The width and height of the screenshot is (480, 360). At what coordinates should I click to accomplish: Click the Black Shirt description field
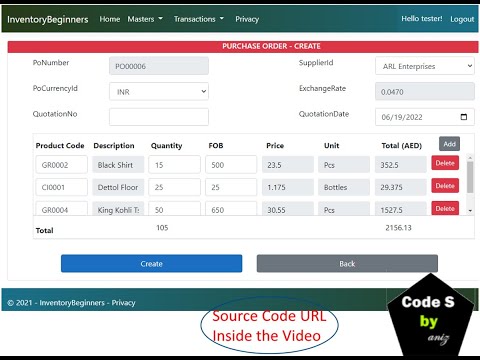point(118,165)
